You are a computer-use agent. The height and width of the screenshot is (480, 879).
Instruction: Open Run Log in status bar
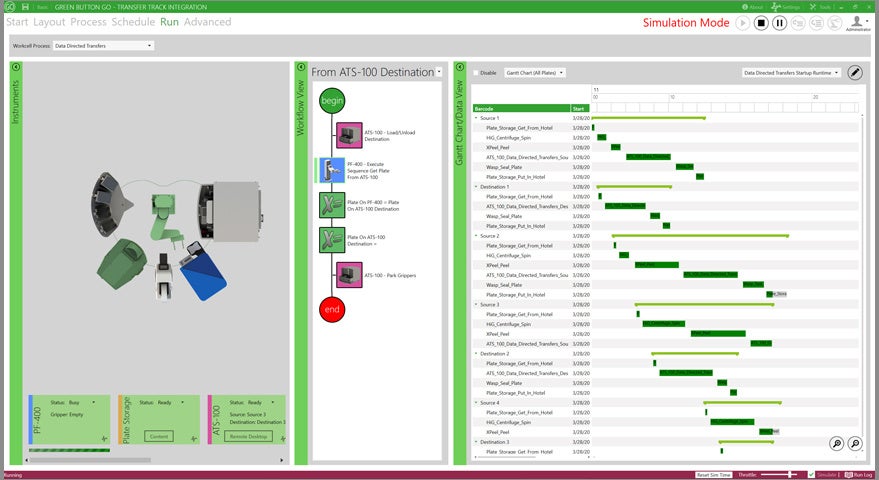(x=859, y=475)
